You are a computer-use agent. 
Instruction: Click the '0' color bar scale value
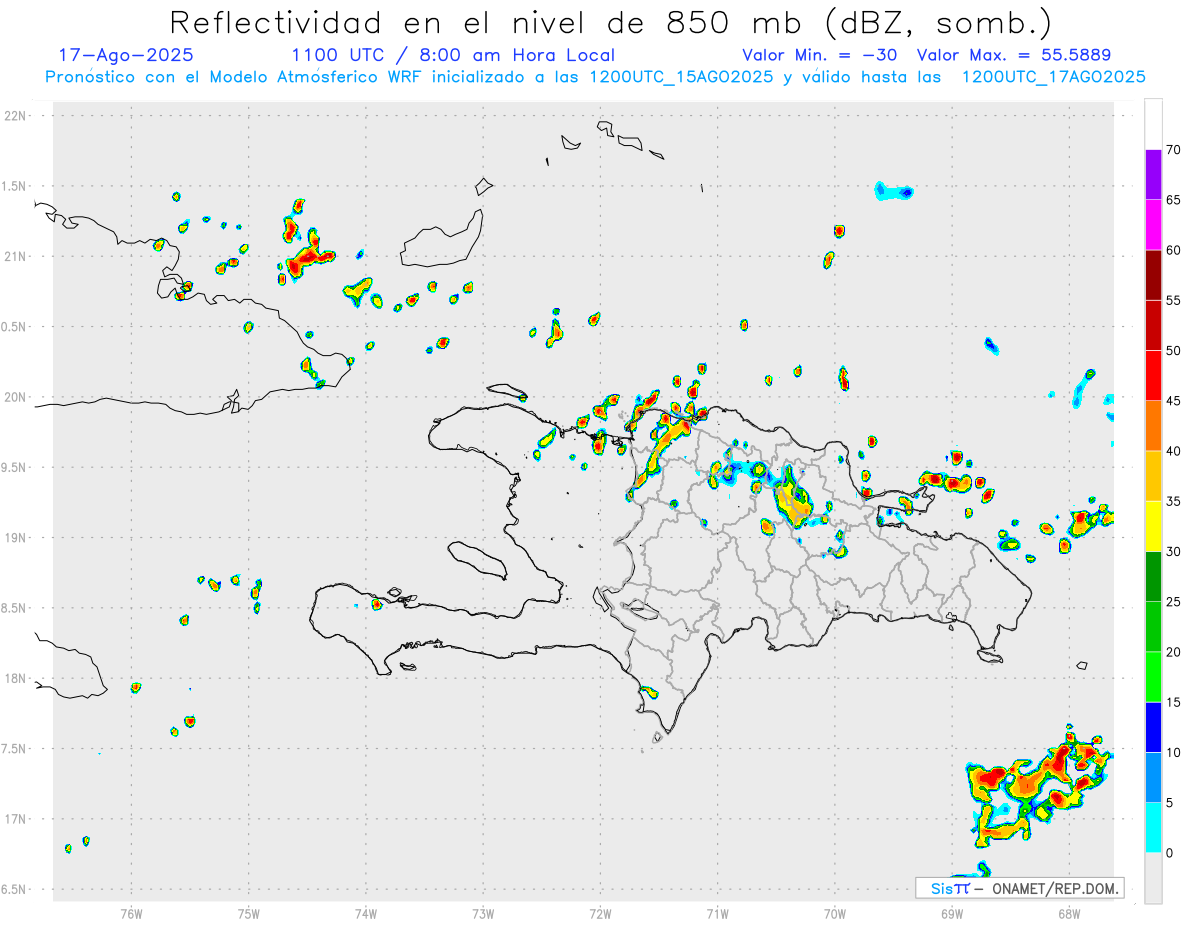pos(1170,853)
